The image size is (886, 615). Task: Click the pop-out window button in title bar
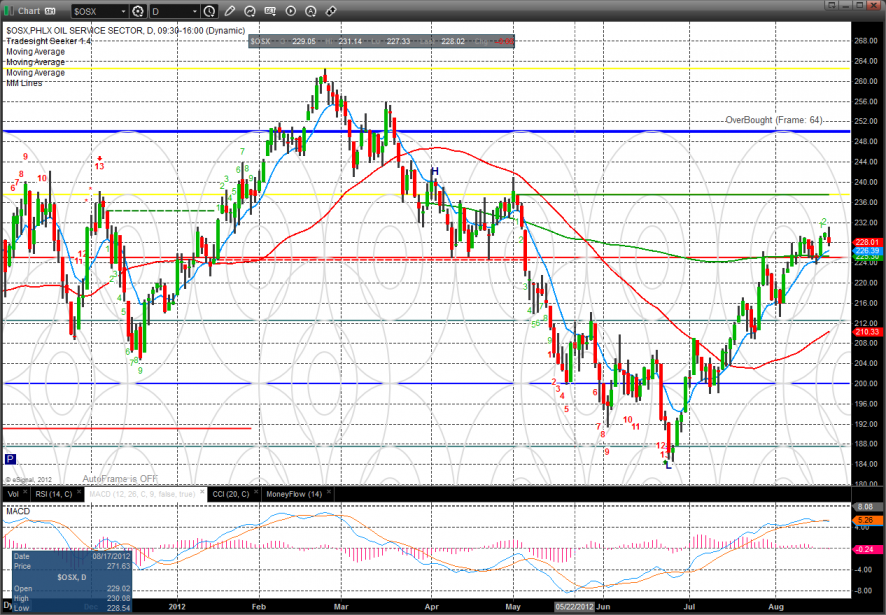(x=831, y=5)
